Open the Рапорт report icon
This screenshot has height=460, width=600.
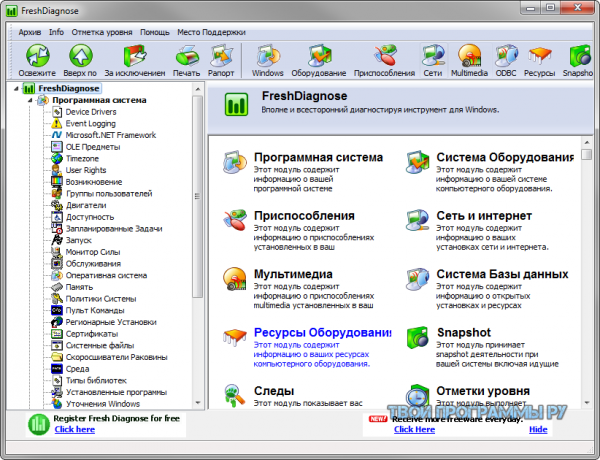point(221,56)
